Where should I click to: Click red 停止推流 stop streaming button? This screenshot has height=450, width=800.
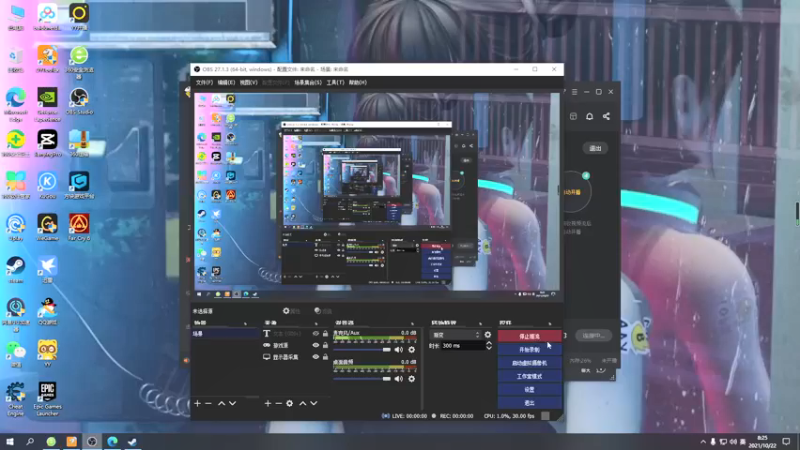tap(529, 336)
